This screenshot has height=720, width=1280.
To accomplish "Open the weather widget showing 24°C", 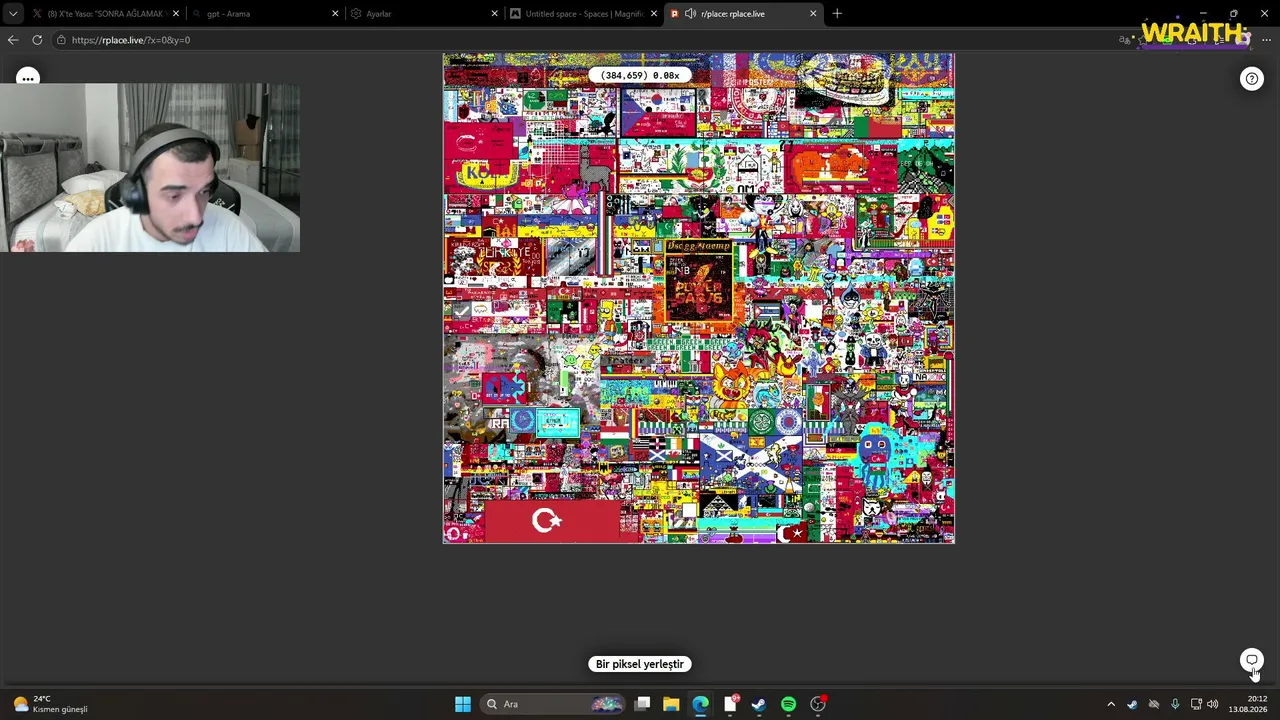I will coord(50,704).
